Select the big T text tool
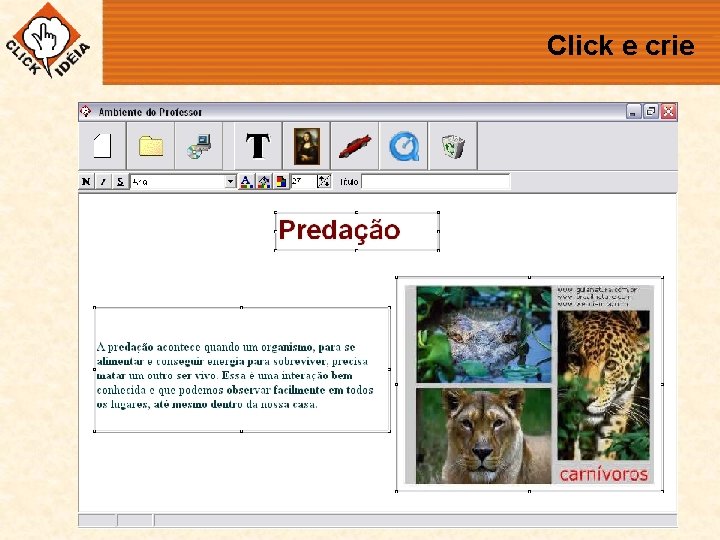720x540 pixels. click(x=258, y=146)
